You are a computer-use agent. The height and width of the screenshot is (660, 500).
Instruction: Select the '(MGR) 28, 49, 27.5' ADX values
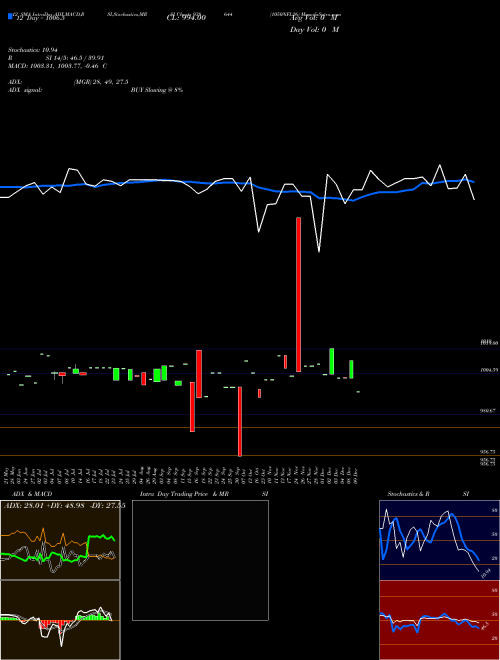click(101, 82)
